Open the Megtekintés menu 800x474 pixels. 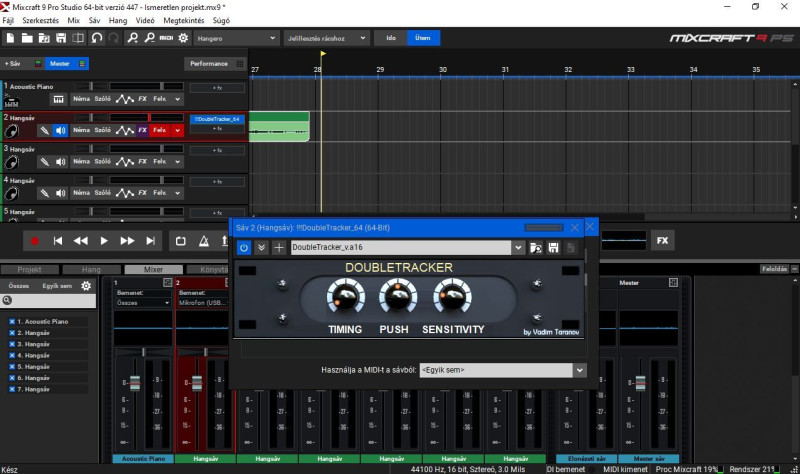coord(184,20)
